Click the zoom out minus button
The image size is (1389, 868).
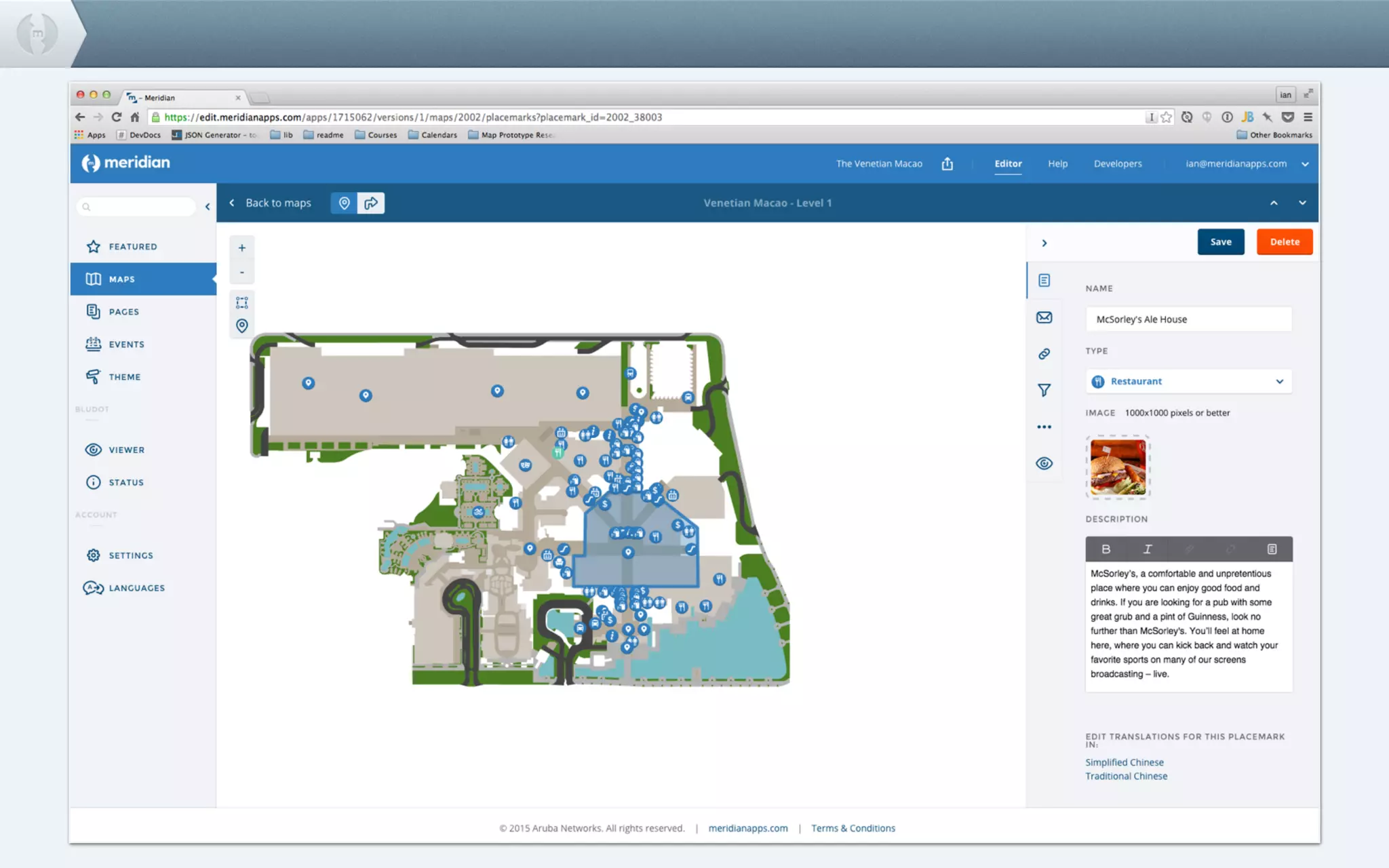click(x=241, y=273)
